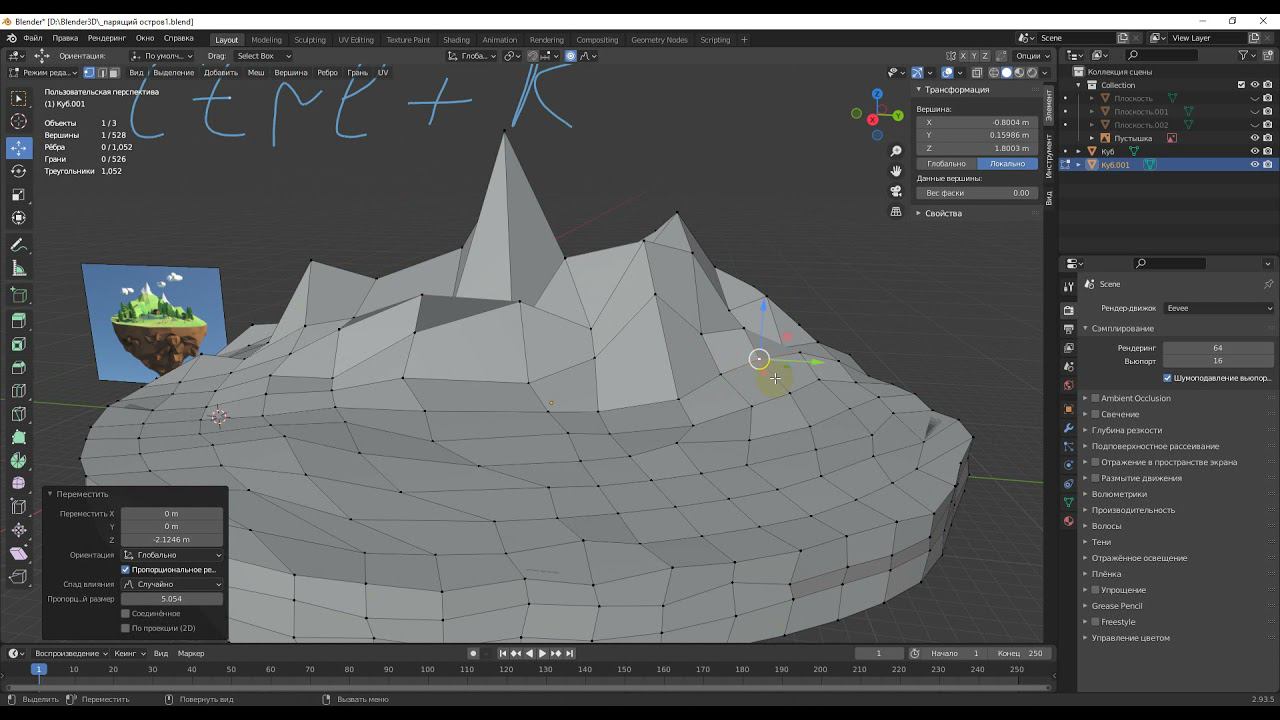The height and width of the screenshot is (720, 1280).
Task: Open the Рендер-движок Eevee dropdown
Action: point(1219,308)
